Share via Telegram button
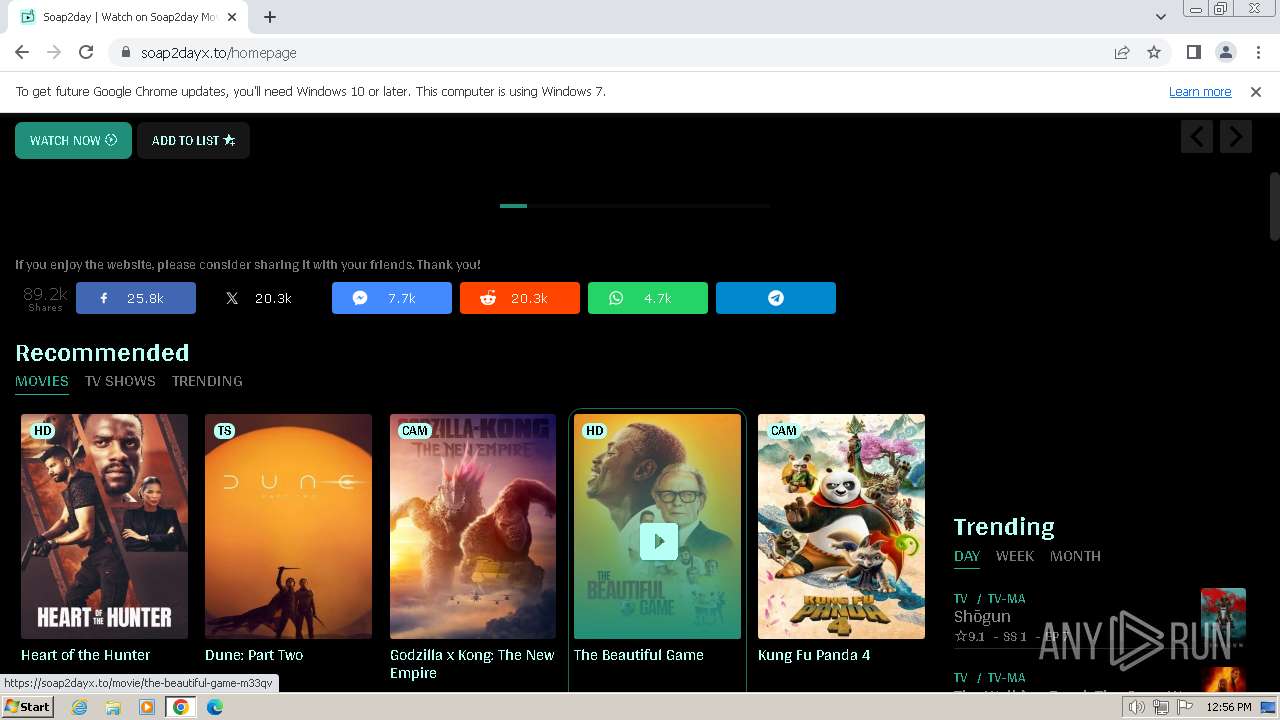This screenshot has width=1280, height=720. [x=776, y=298]
